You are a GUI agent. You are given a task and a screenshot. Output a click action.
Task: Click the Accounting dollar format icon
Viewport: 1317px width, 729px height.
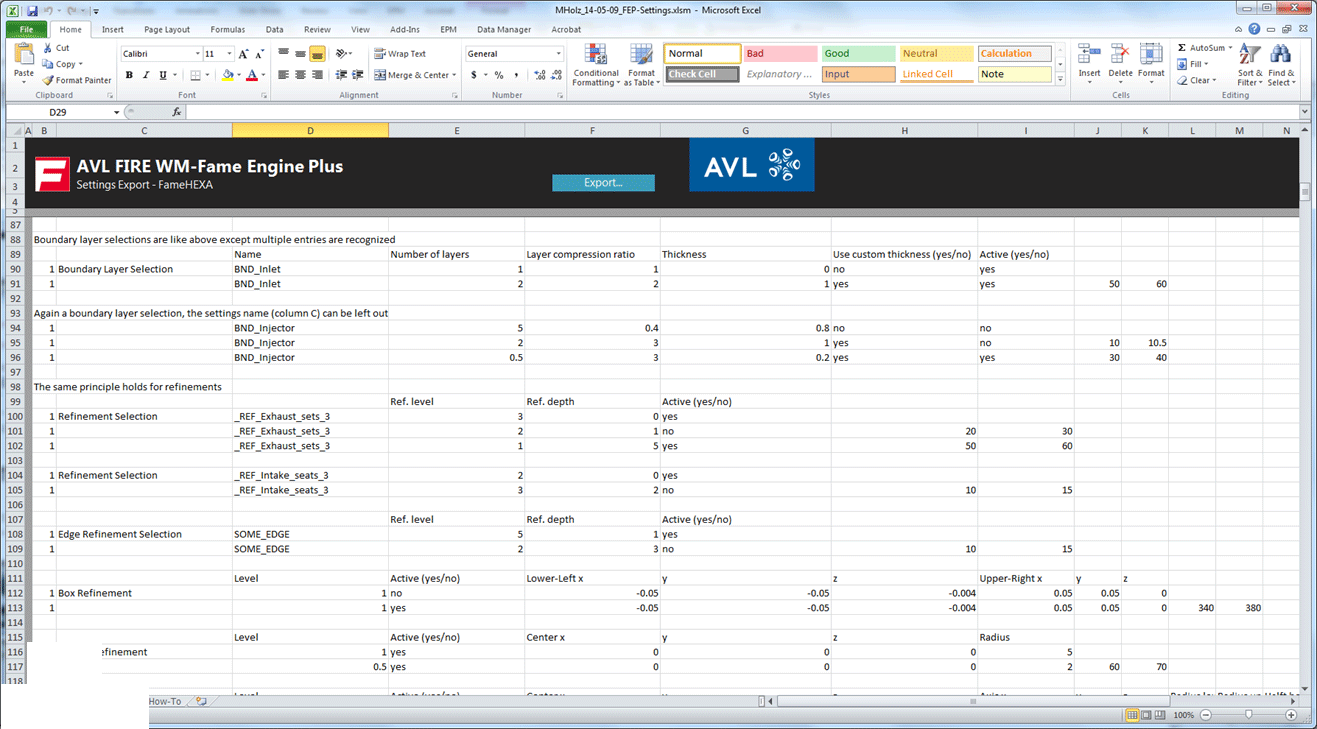click(x=474, y=75)
